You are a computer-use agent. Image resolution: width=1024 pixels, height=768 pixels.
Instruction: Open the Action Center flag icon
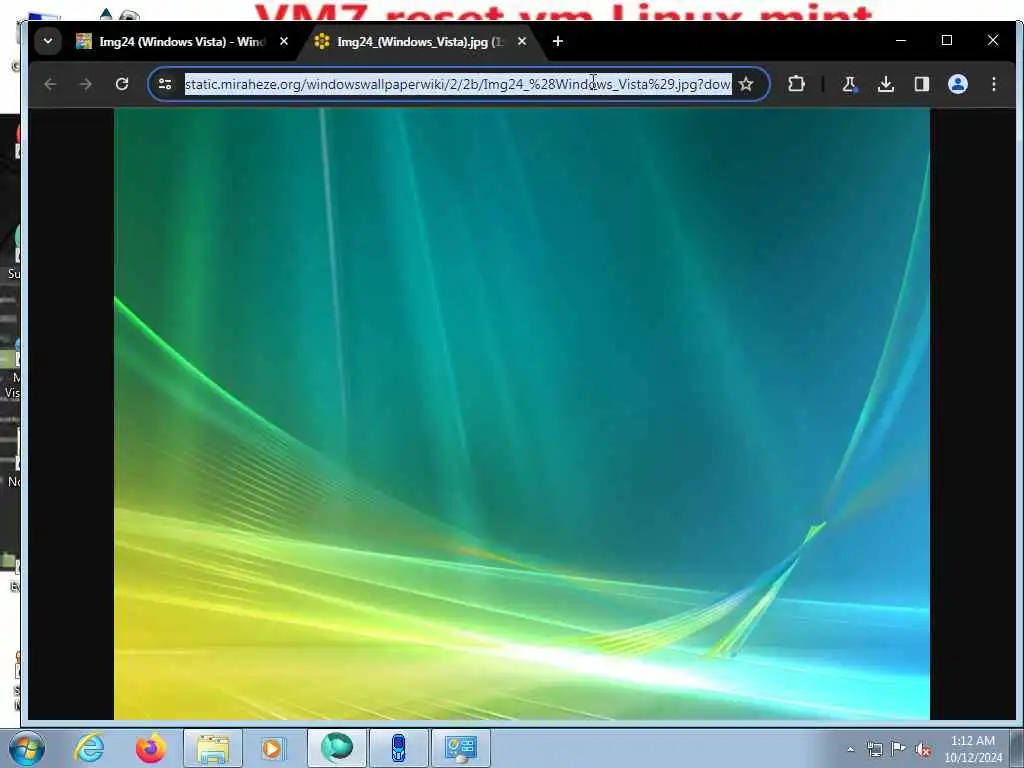(x=899, y=749)
